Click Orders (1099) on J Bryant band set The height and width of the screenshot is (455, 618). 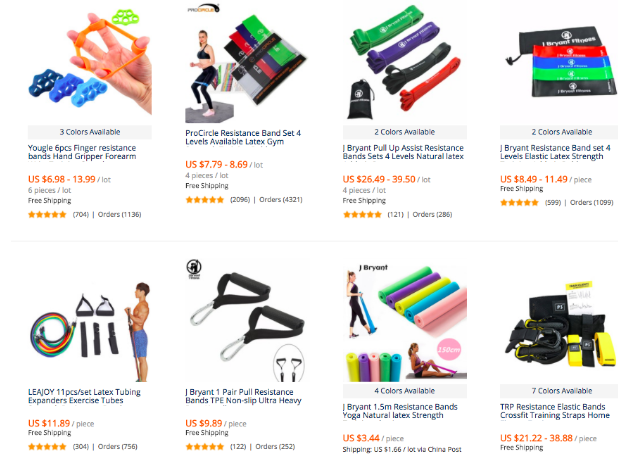[x=592, y=203]
